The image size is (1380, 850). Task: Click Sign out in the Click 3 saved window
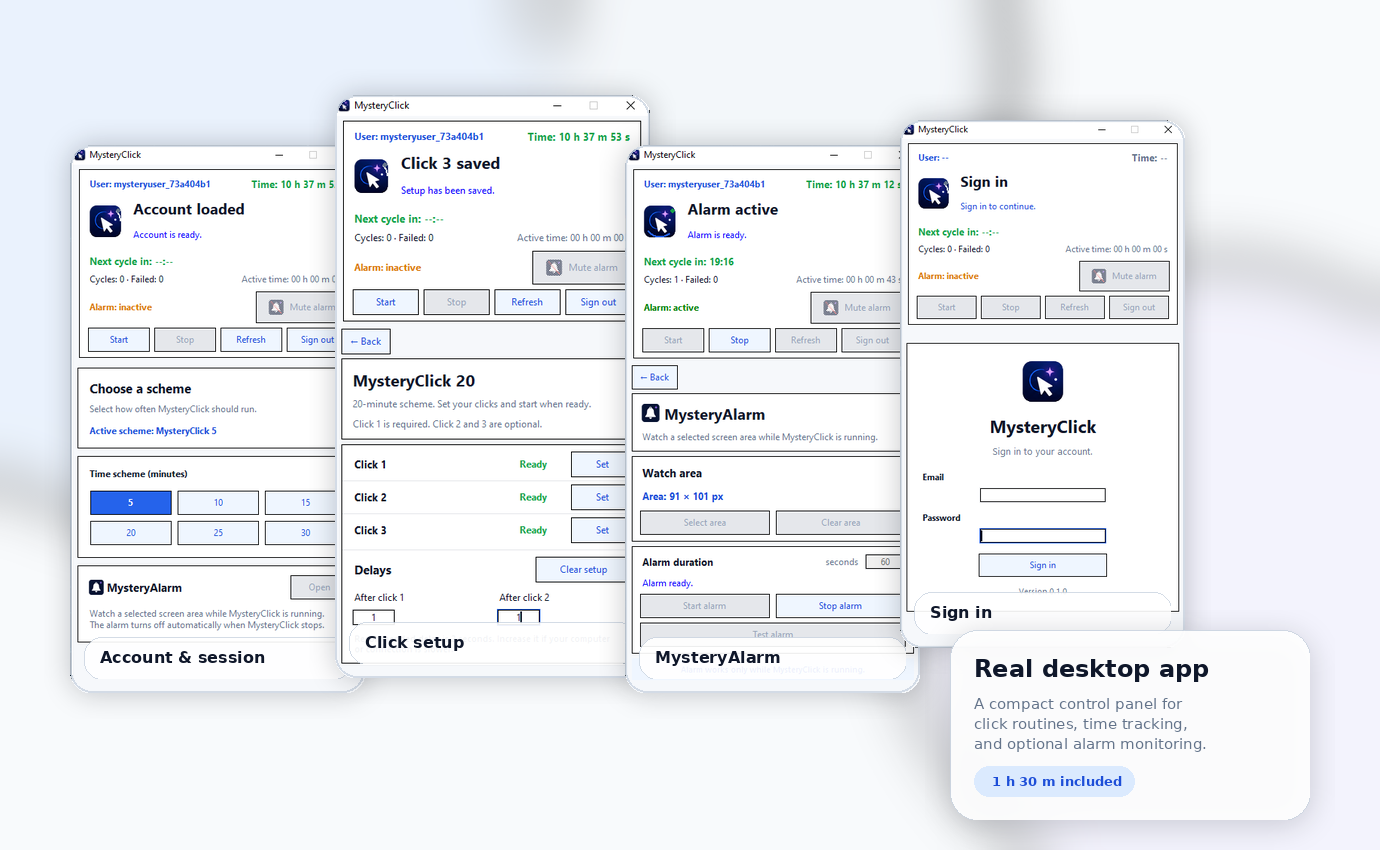[x=597, y=302]
